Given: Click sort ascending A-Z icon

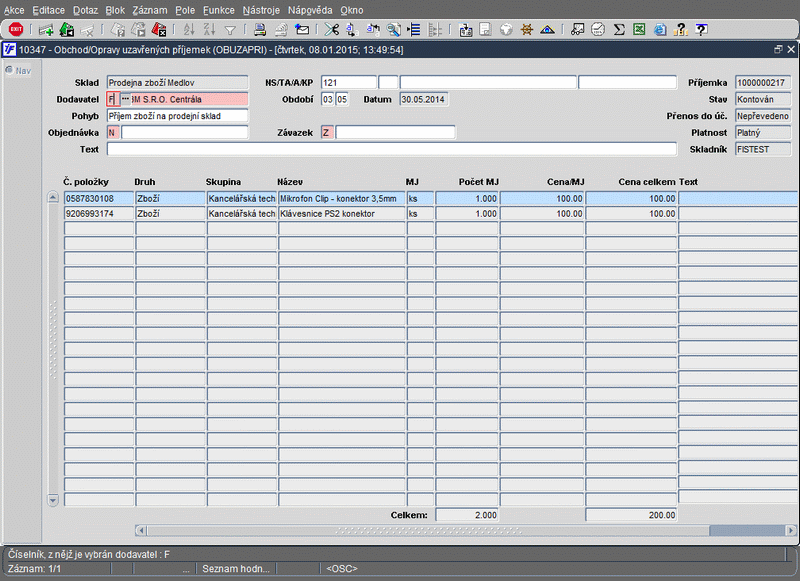Looking at the screenshot, I should 189,30.
